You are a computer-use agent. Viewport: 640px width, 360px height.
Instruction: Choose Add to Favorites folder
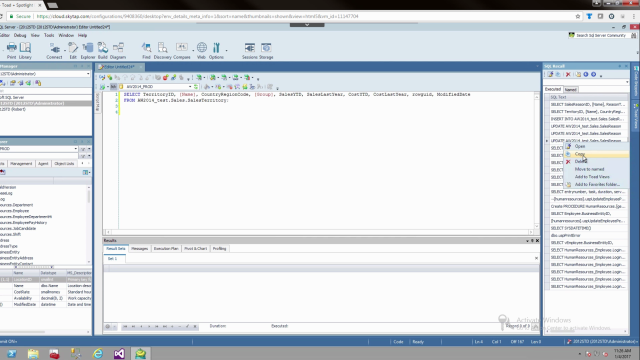tap(596, 184)
